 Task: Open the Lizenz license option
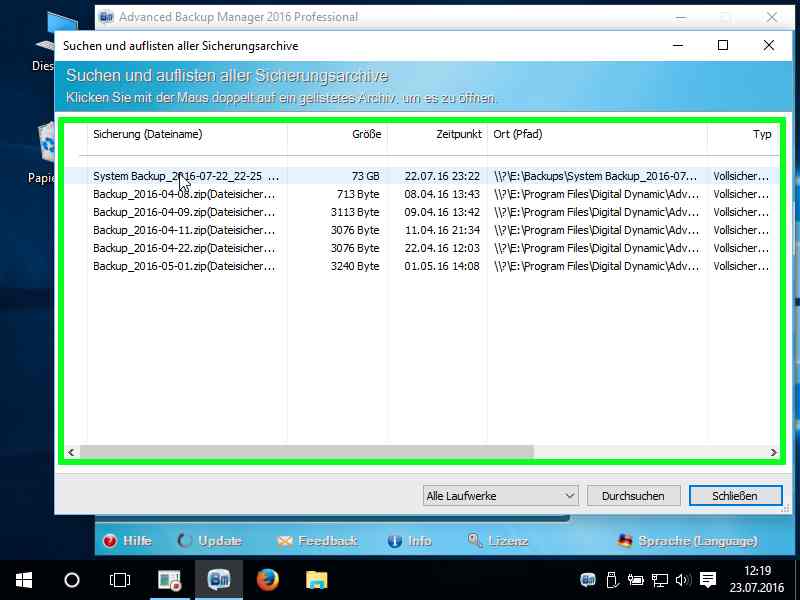[498, 541]
